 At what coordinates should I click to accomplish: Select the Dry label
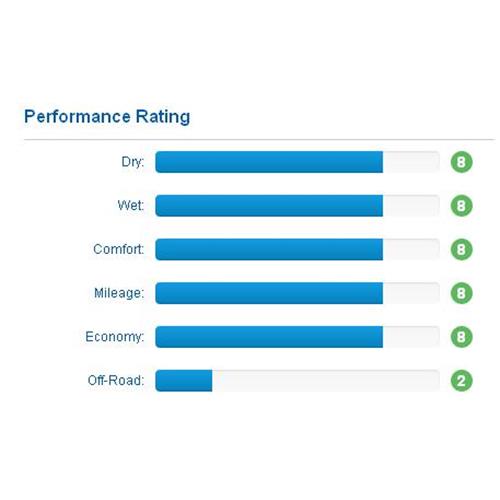tap(133, 162)
